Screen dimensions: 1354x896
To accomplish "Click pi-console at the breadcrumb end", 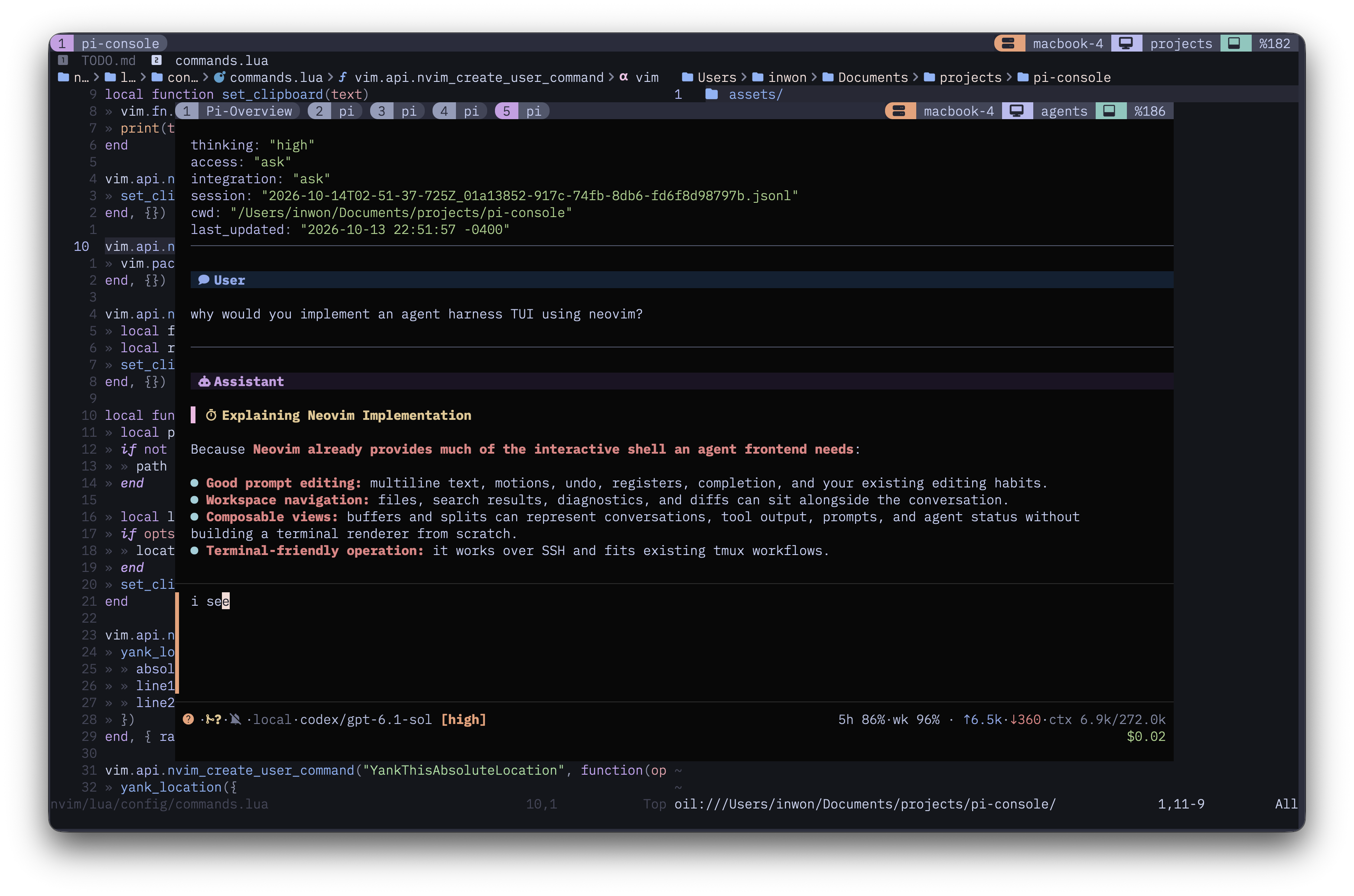I will coord(1072,77).
